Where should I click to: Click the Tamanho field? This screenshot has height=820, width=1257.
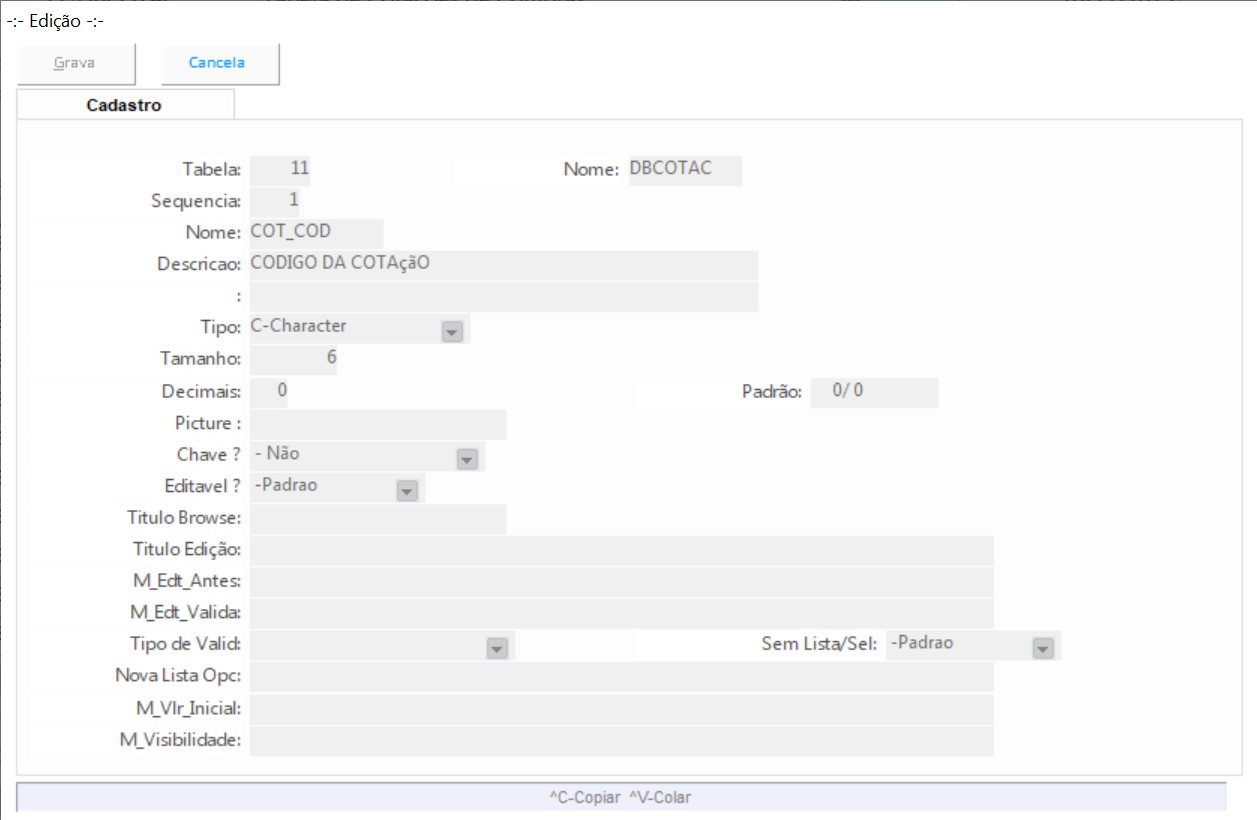click(x=293, y=359)
